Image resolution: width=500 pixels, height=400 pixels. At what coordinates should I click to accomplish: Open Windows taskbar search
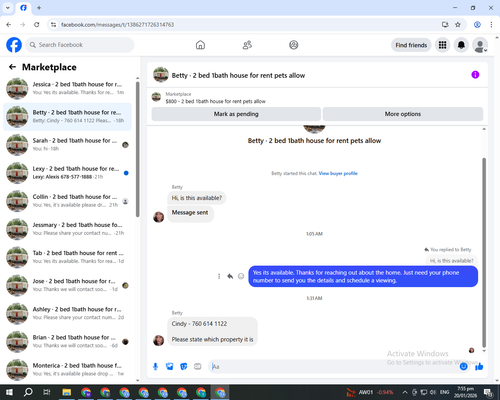point(28,392)
